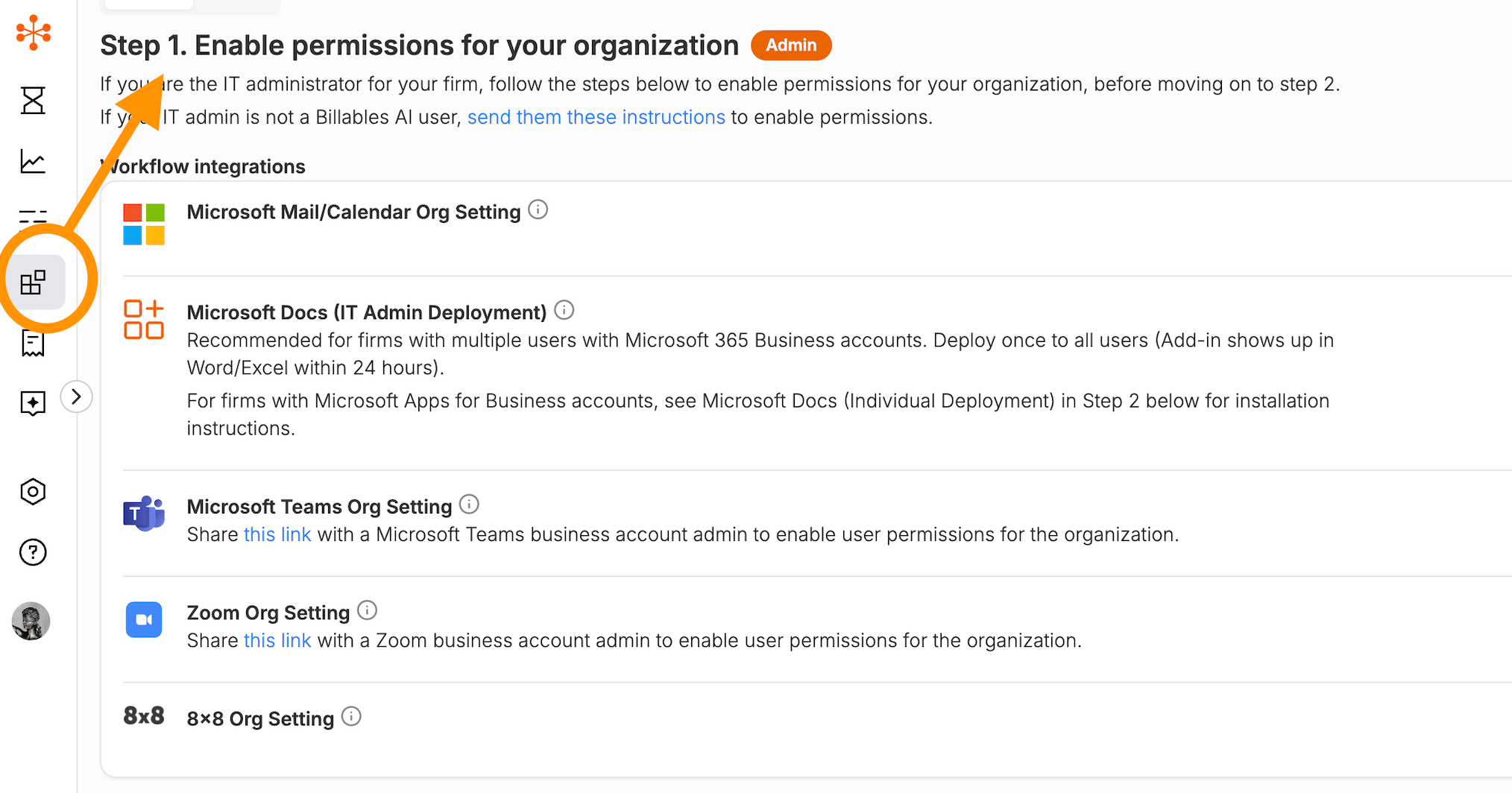Viewport: 1512px width, 793px height.
Task: Click 'this link' under Microsoft Teams Org Setting
Action: [x=277, y=534]
